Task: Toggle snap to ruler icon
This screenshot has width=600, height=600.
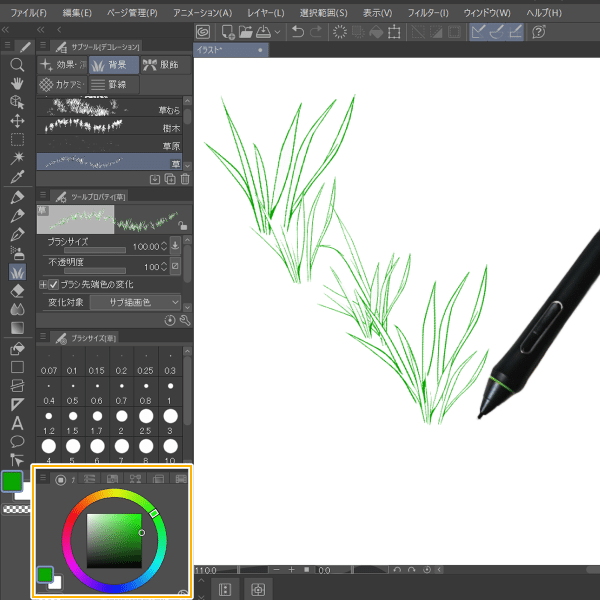Action: [478, 32]
